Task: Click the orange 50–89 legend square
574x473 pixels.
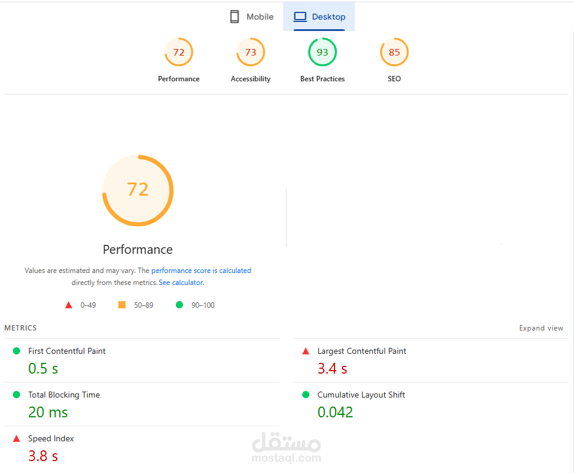Action: pos(122,305)
